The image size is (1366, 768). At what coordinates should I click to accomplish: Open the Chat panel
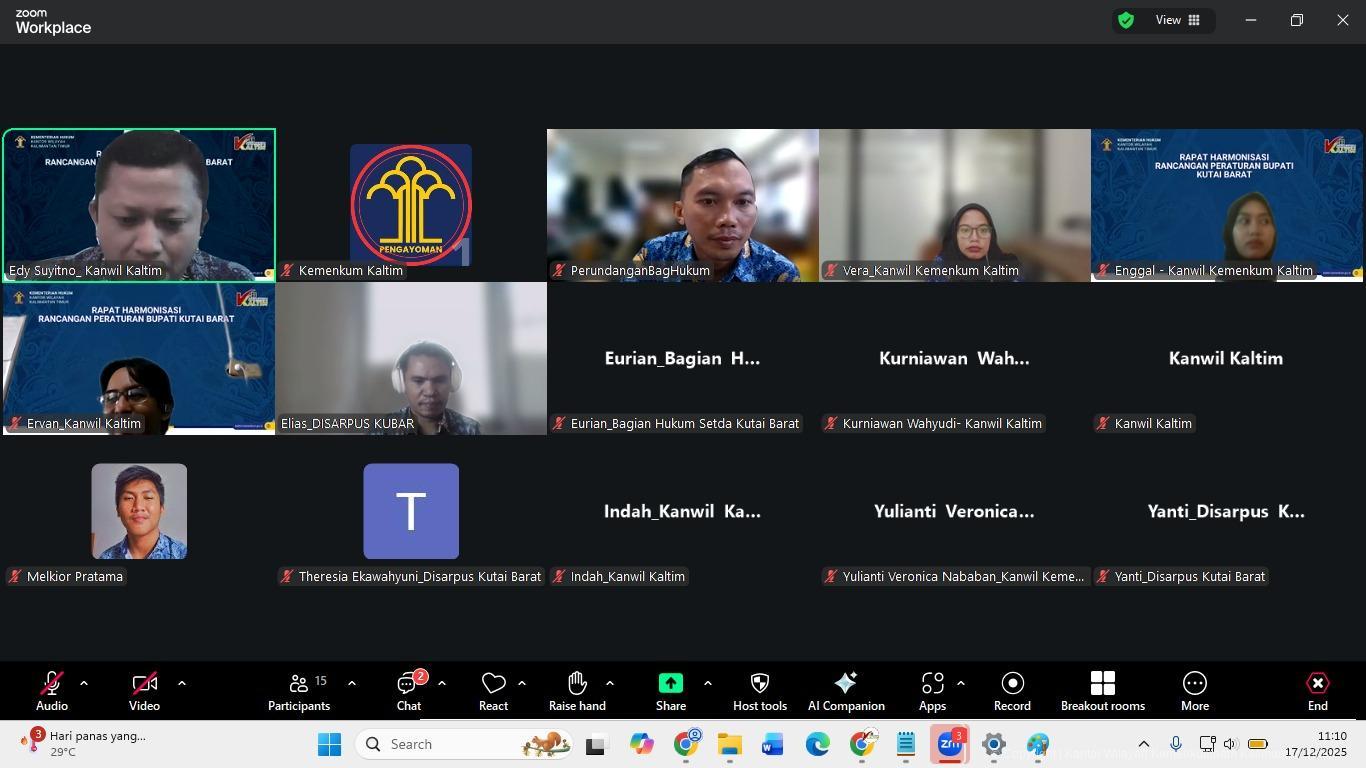(408, 691)
